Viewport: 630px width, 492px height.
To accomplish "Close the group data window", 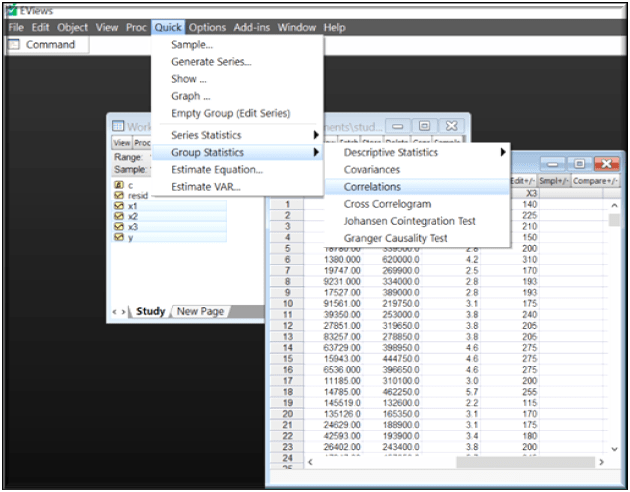I will pos(607,164).
